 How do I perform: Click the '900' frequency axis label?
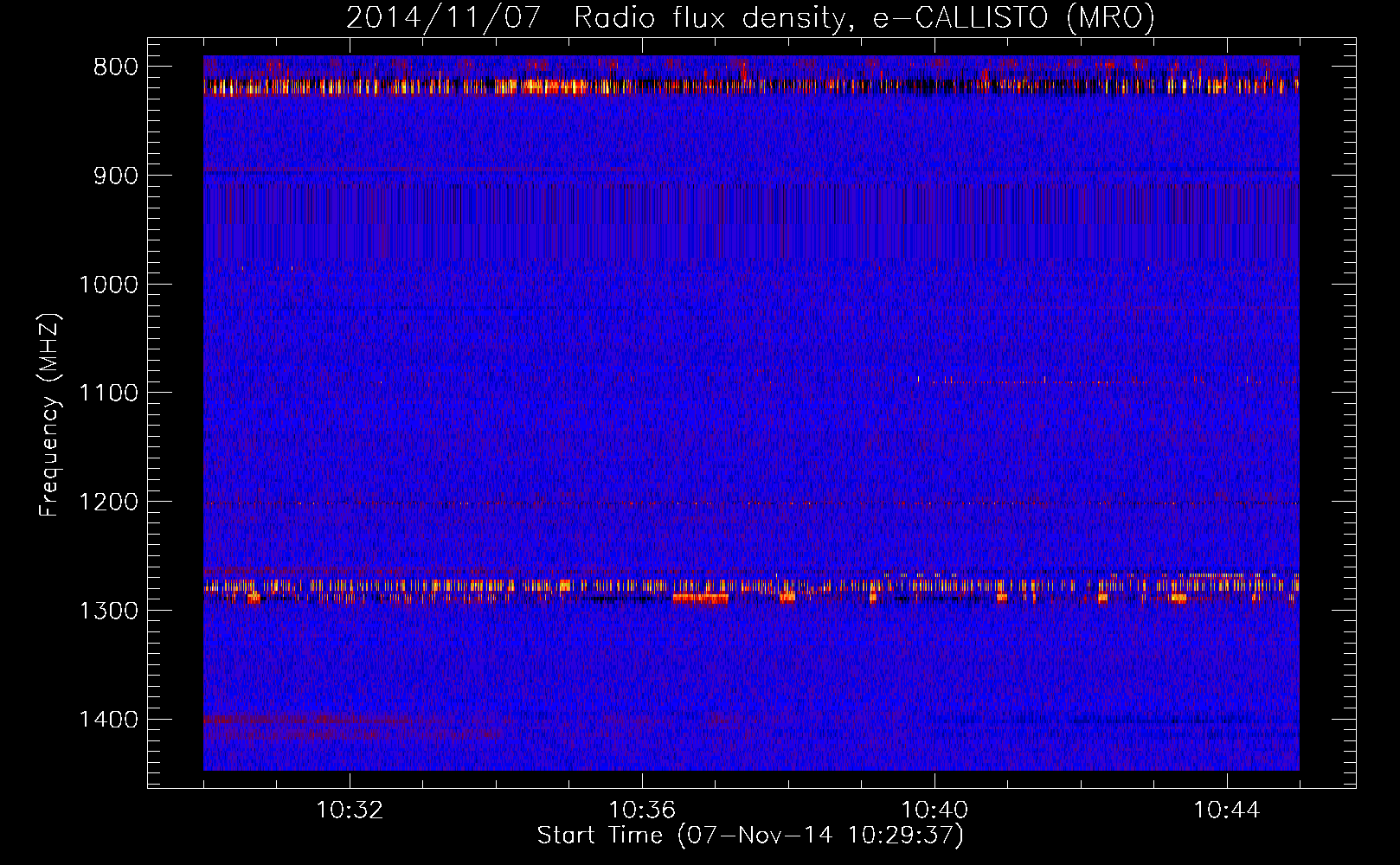pos(116,176)
